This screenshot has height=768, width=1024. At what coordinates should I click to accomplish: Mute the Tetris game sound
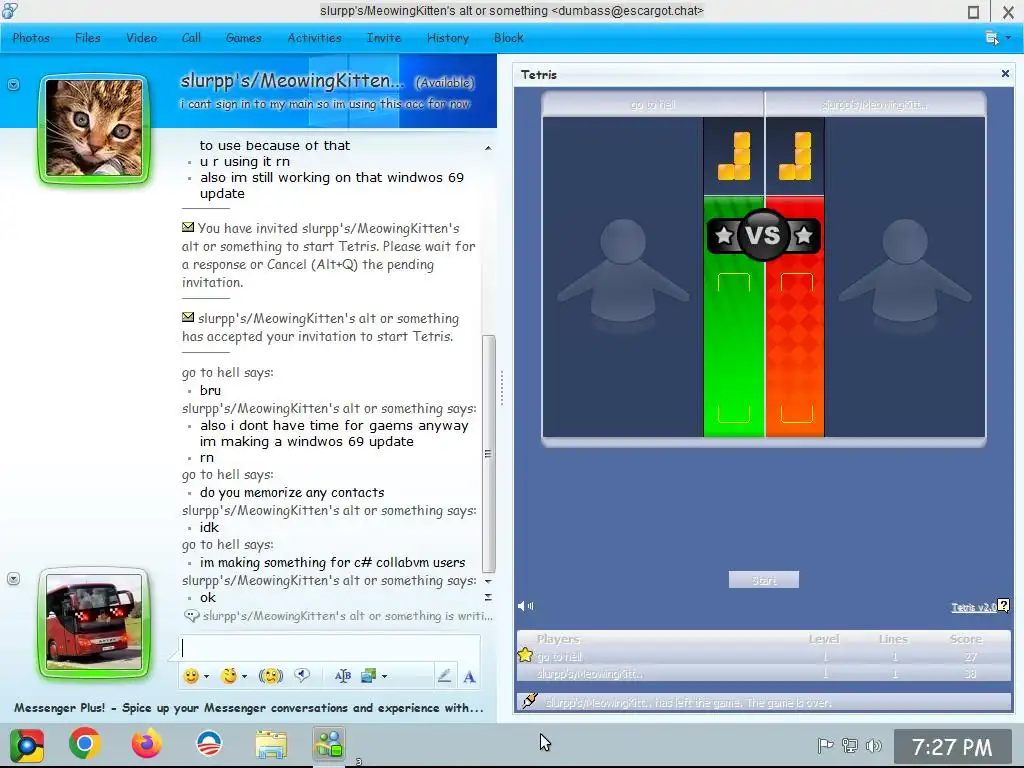pos(526,606)
